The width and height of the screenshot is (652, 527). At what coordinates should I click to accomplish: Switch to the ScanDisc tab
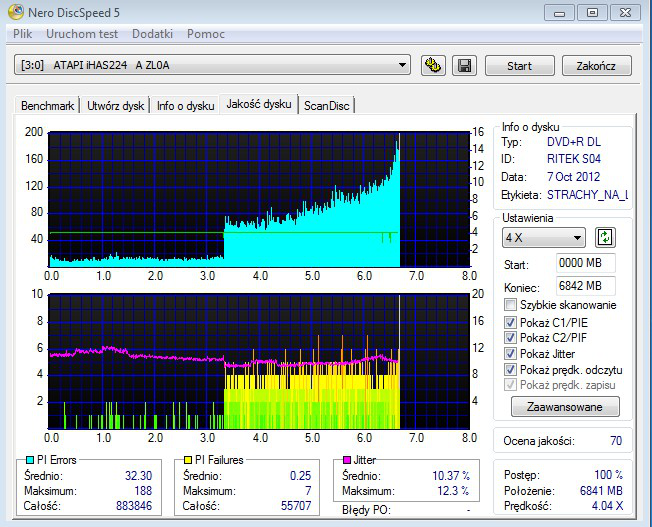pyautogui.click(x=326, y=106)
